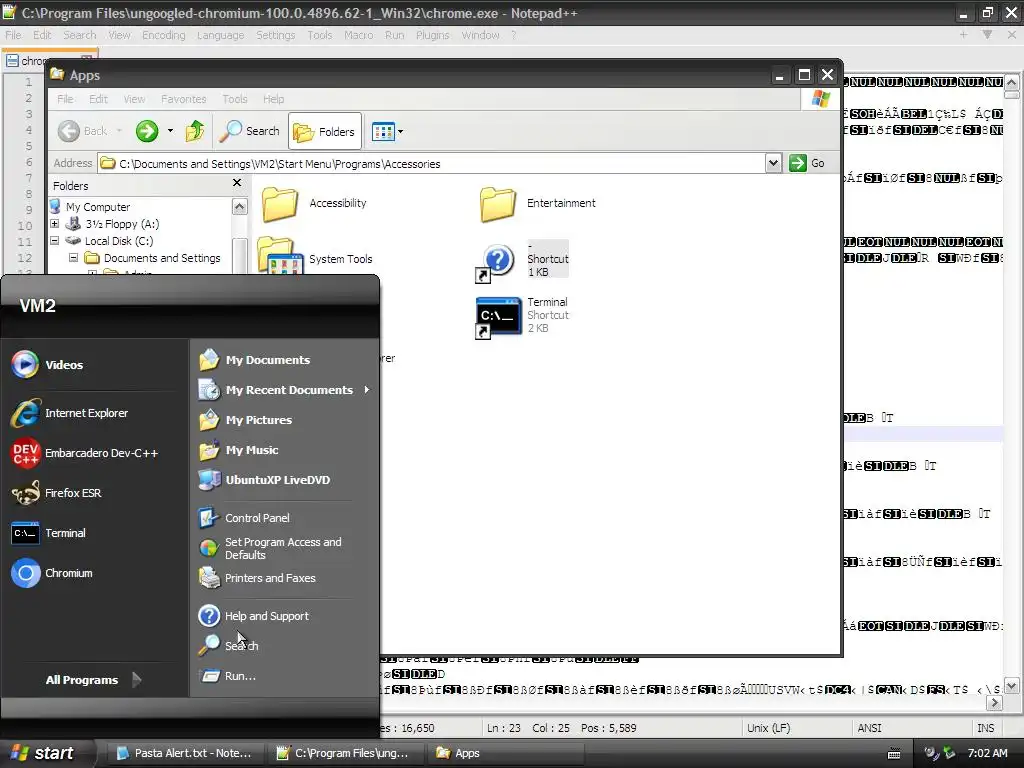Viewport: 1024px width, 768px height.
Task: Go up one folder level in Explorer
Action: [195, 131]
